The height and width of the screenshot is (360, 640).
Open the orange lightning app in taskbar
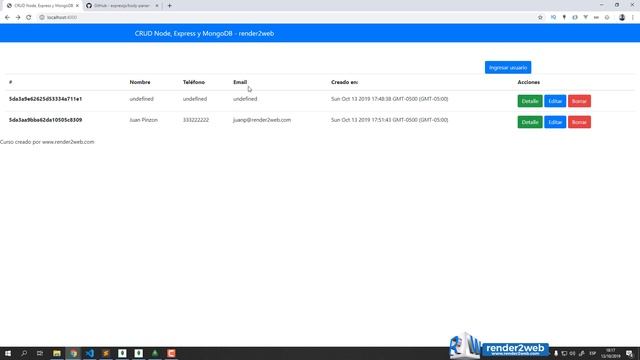[106, 353]
